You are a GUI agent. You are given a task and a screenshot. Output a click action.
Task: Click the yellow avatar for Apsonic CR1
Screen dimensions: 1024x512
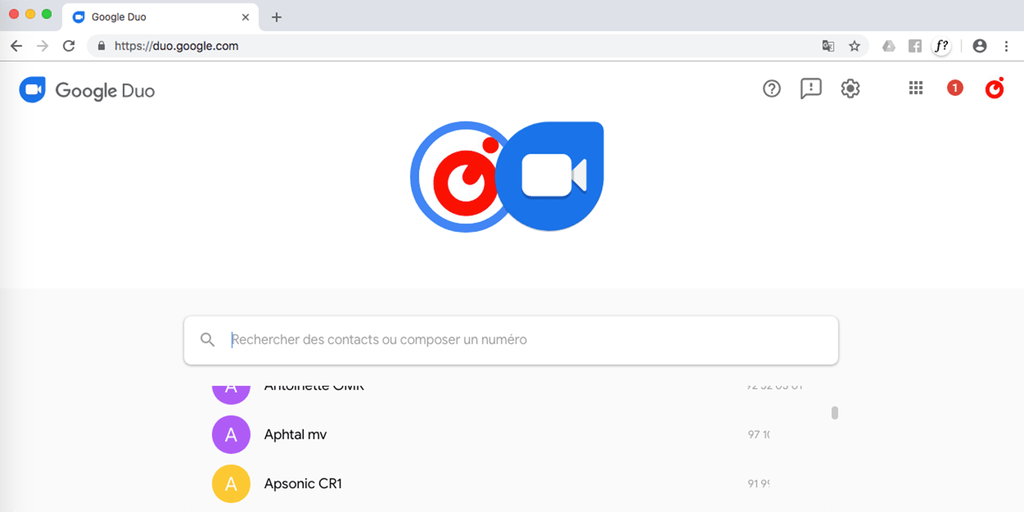tap(231, 484)
